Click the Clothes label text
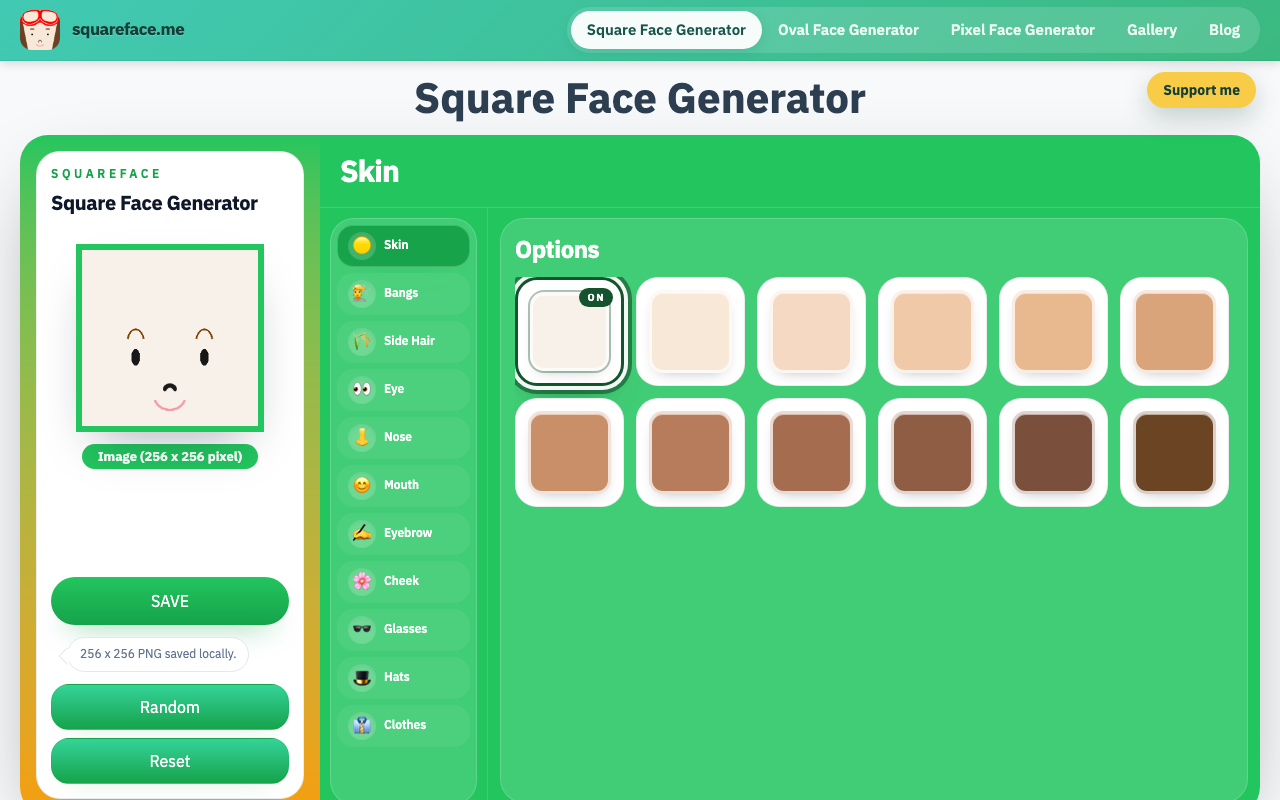 [x=405, y=725]
